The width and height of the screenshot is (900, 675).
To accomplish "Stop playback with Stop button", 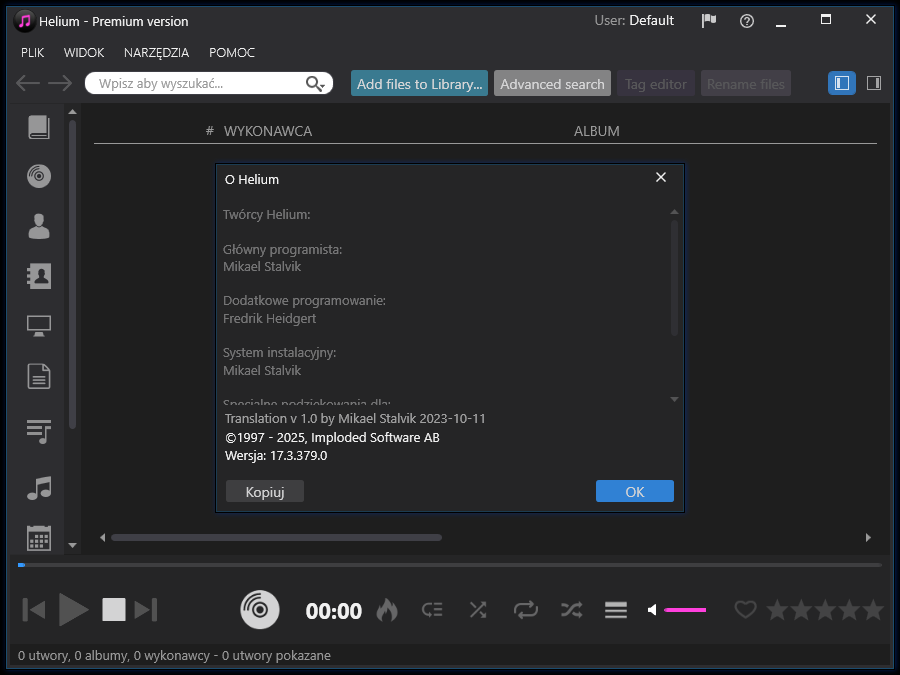I will tap(114, 610).
